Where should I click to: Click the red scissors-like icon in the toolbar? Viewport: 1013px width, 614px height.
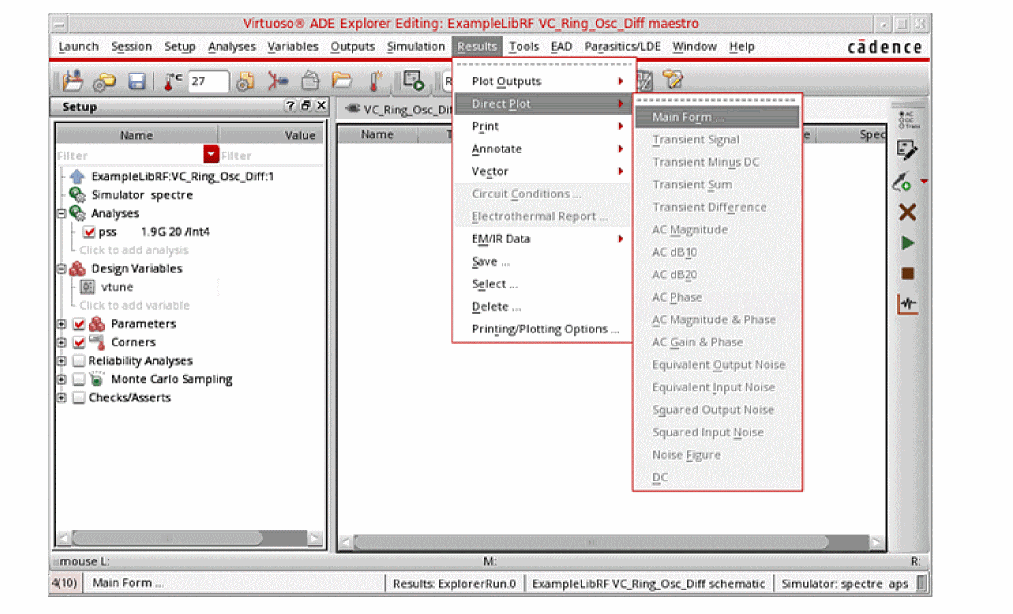click(278, 81)
